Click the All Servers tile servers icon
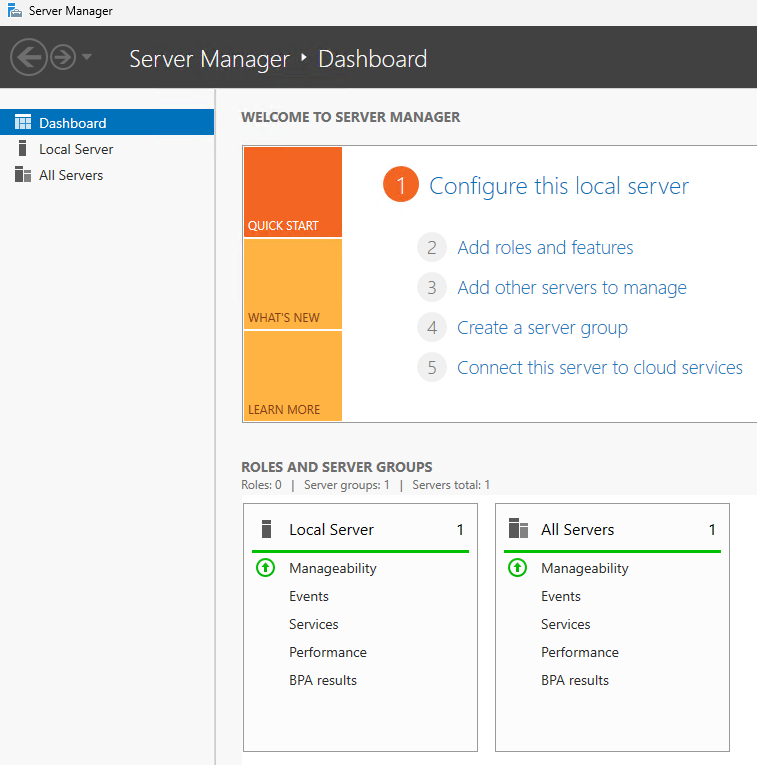757x765 pixels. [x=518, y=528]
